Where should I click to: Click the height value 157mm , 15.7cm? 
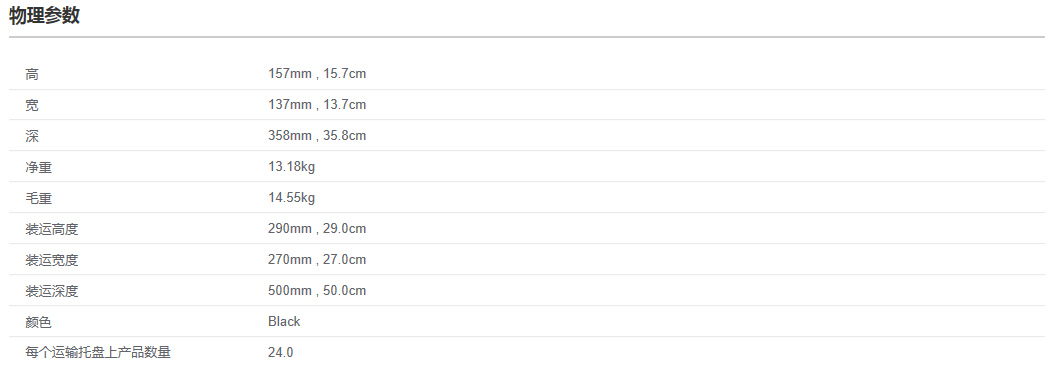click(x=317, y=74)
